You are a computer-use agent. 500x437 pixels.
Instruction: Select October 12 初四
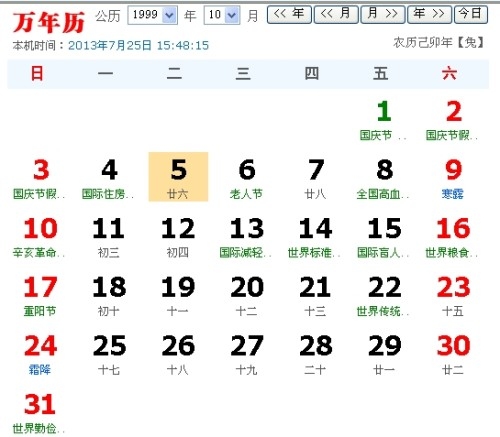pyautogui.click(x=178, y=237)
